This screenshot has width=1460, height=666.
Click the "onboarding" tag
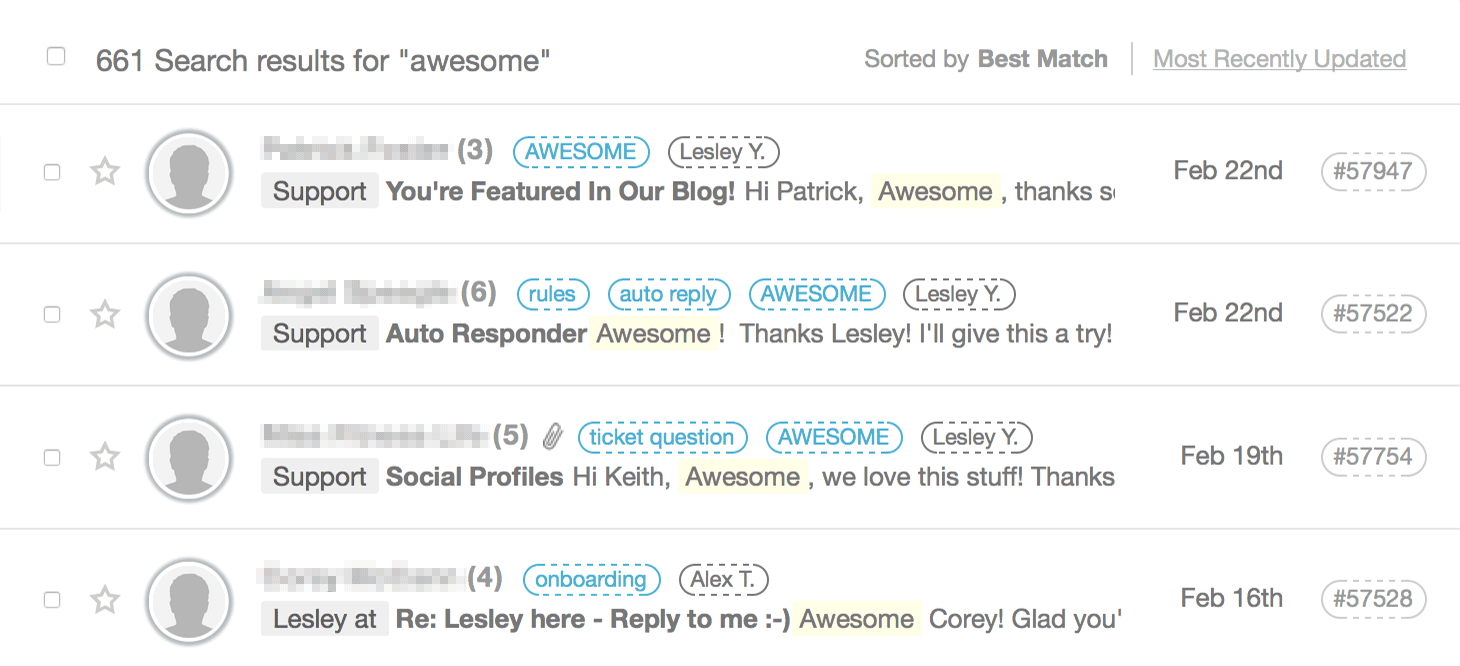[591, 579]
